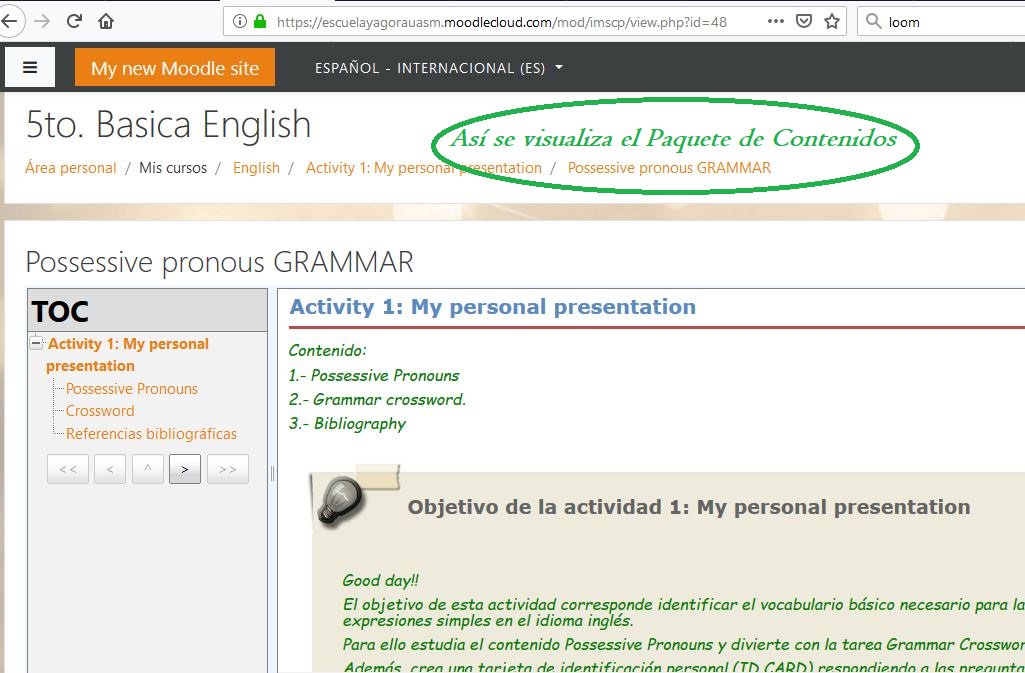This screenshot has width=1025, height=673.
Task: Open the page actions three-dot menu
Action: pos(776,22)
